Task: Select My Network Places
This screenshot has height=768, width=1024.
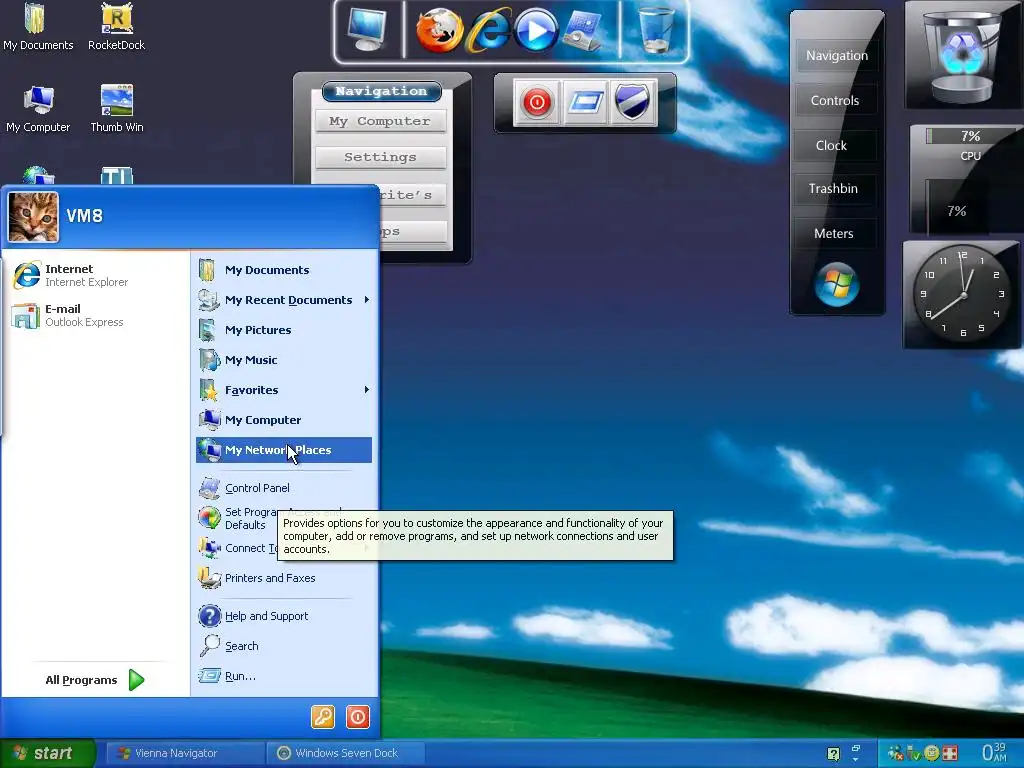Action: (284, 450)
